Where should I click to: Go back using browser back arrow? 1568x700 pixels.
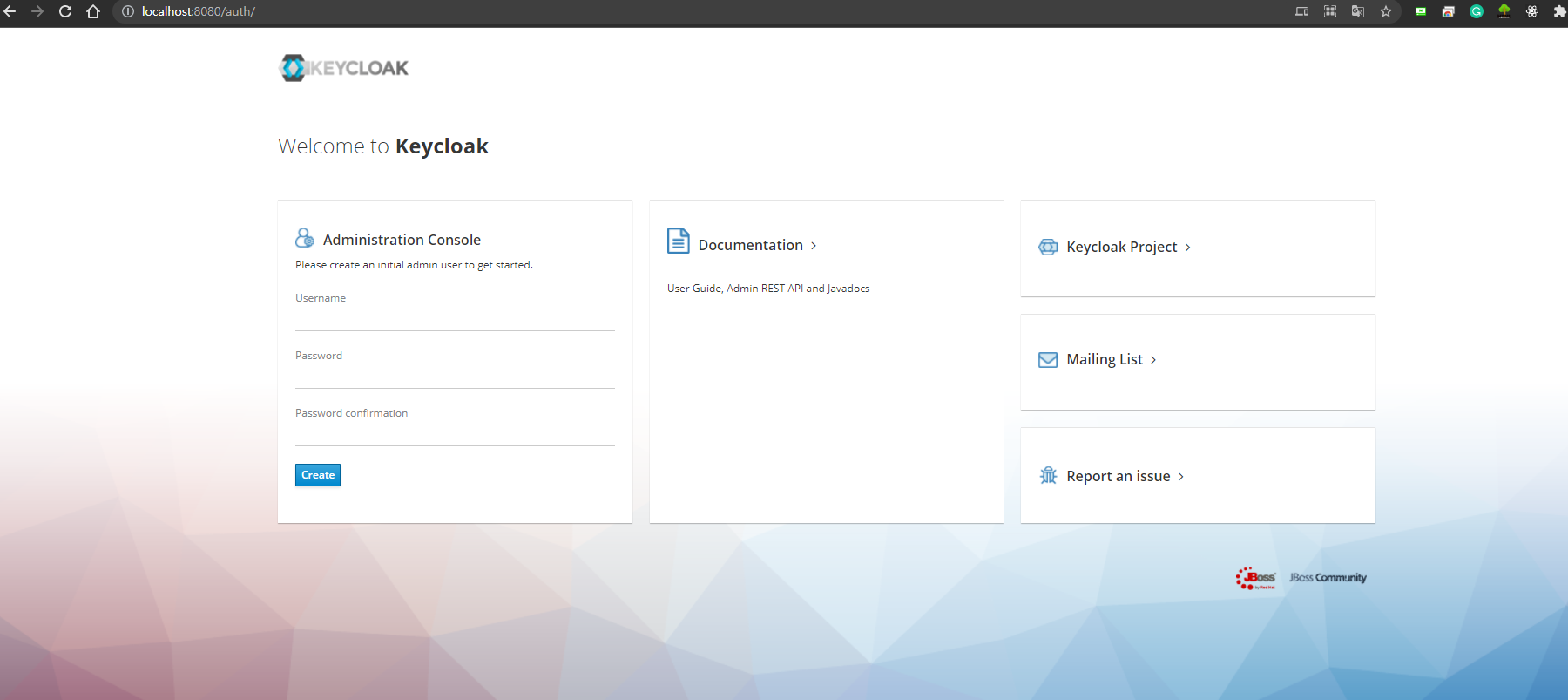(x=10, y=11)
